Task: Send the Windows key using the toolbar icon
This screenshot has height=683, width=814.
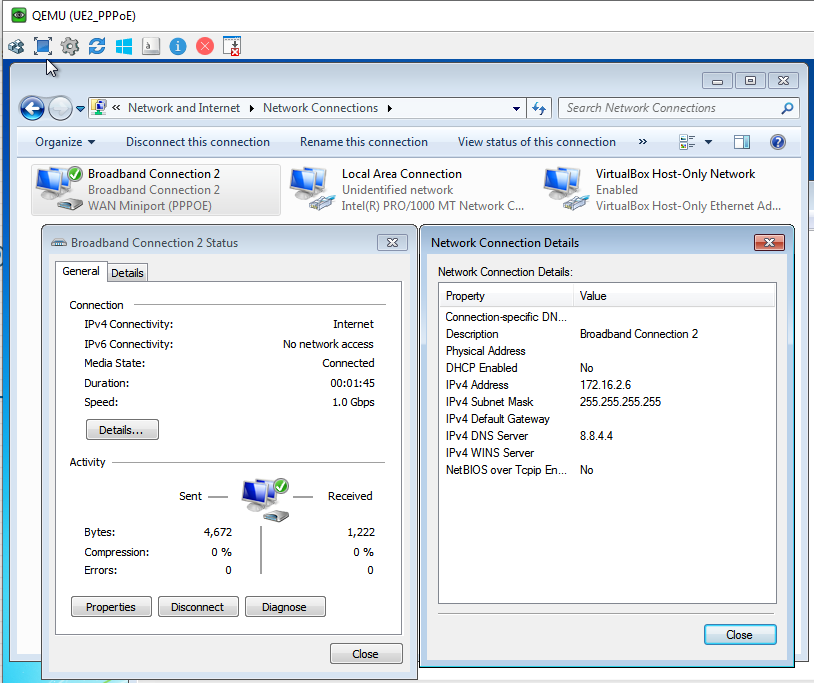Action: click(123, 46)
